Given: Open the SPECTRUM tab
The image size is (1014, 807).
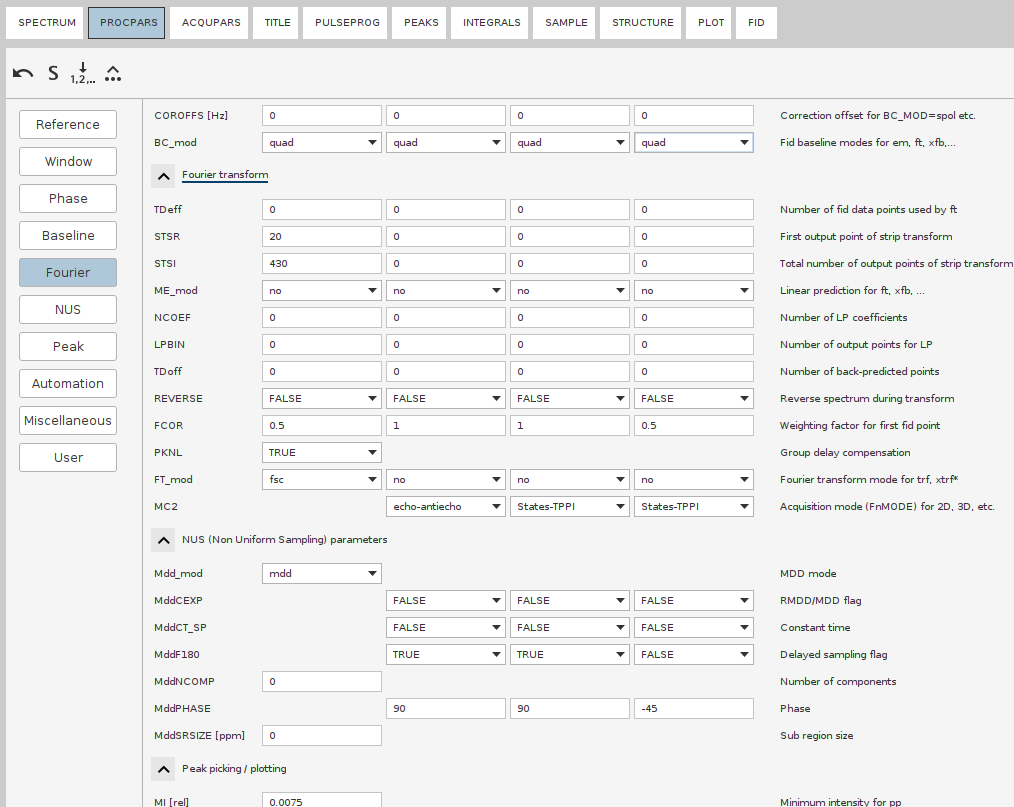Looking at the screenshot, I should [44, 22].
